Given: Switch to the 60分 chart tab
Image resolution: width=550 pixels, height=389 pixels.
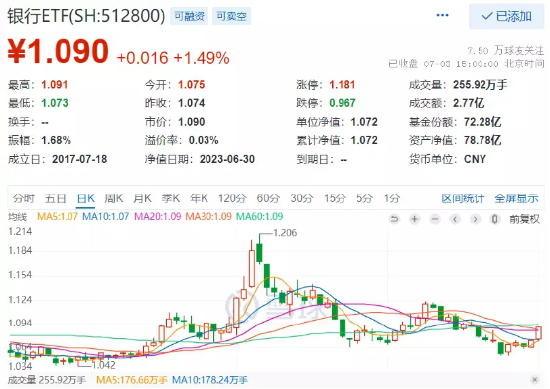Looking at the screenshot, I should point(268,199).
